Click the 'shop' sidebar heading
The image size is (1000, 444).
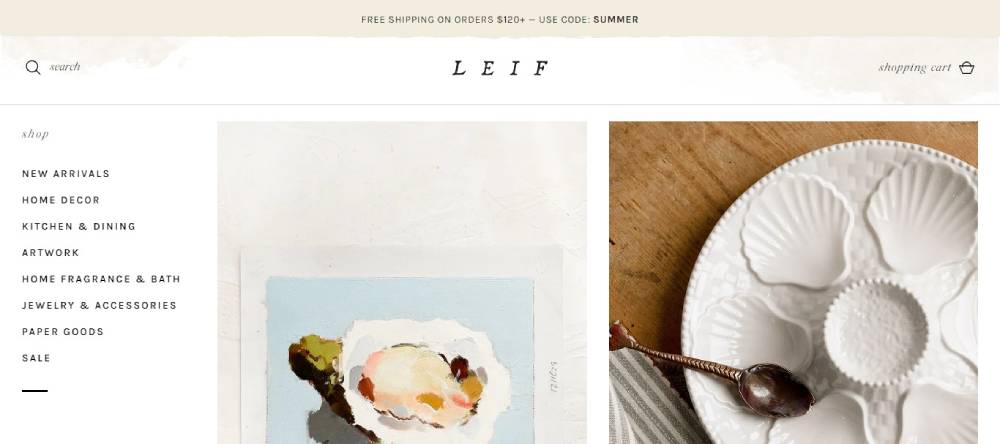35,134
